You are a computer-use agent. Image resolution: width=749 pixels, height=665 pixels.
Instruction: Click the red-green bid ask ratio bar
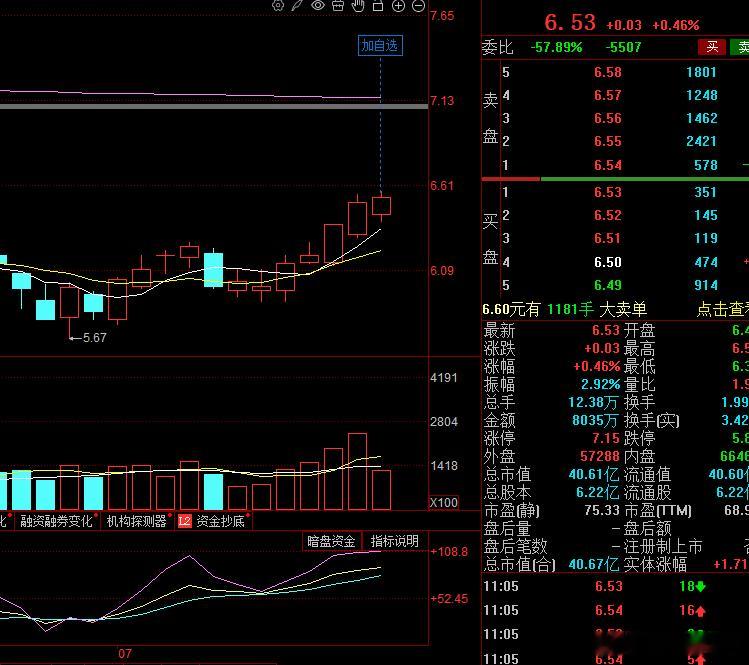click(x=615, y=179)
